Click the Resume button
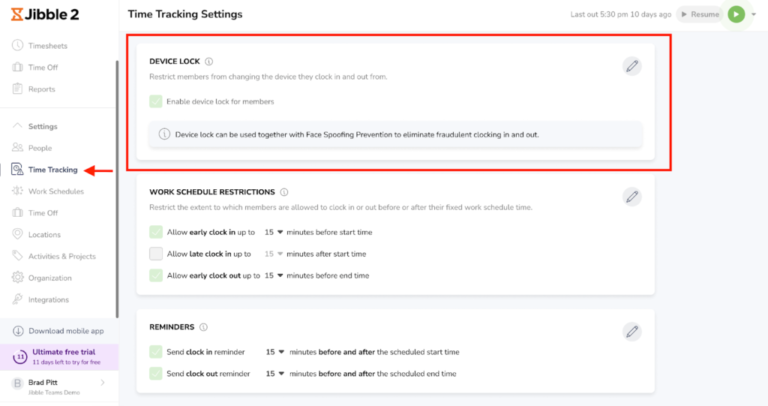Image resolution: width=768 pixels, height=406 pixels. (699, 14)
